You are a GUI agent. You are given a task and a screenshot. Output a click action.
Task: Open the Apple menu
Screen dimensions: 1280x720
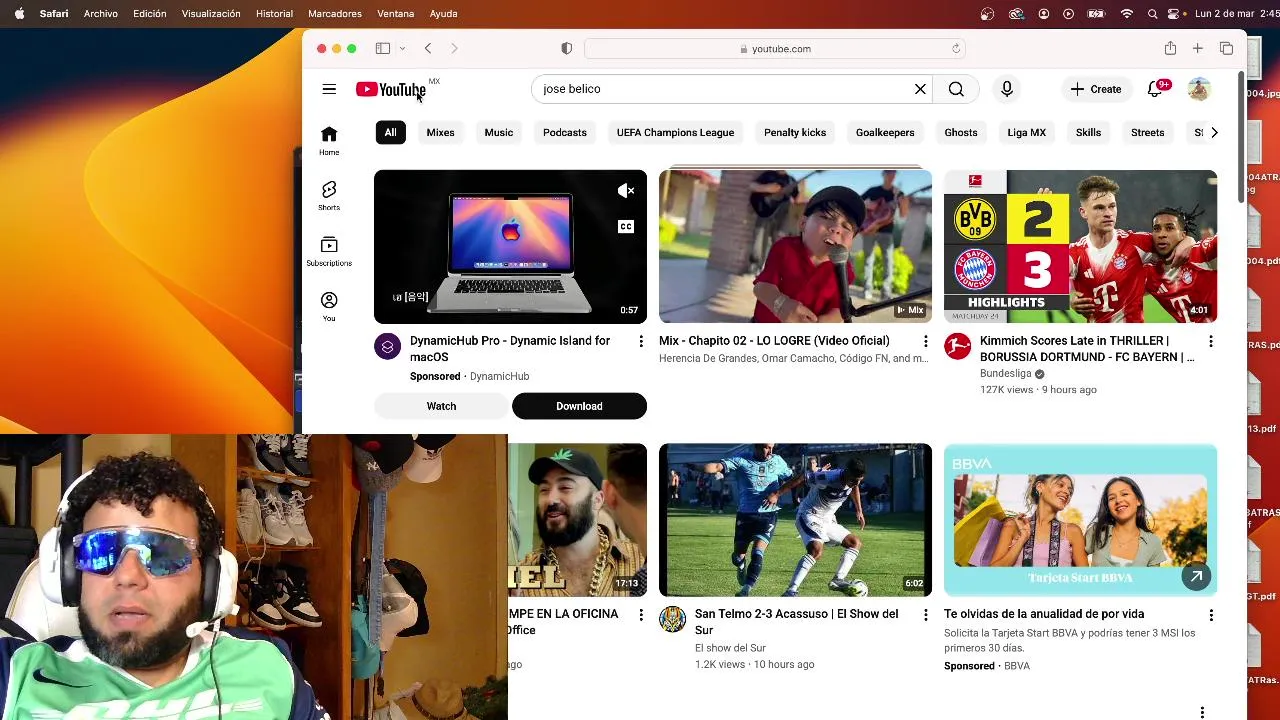(19, 14)
